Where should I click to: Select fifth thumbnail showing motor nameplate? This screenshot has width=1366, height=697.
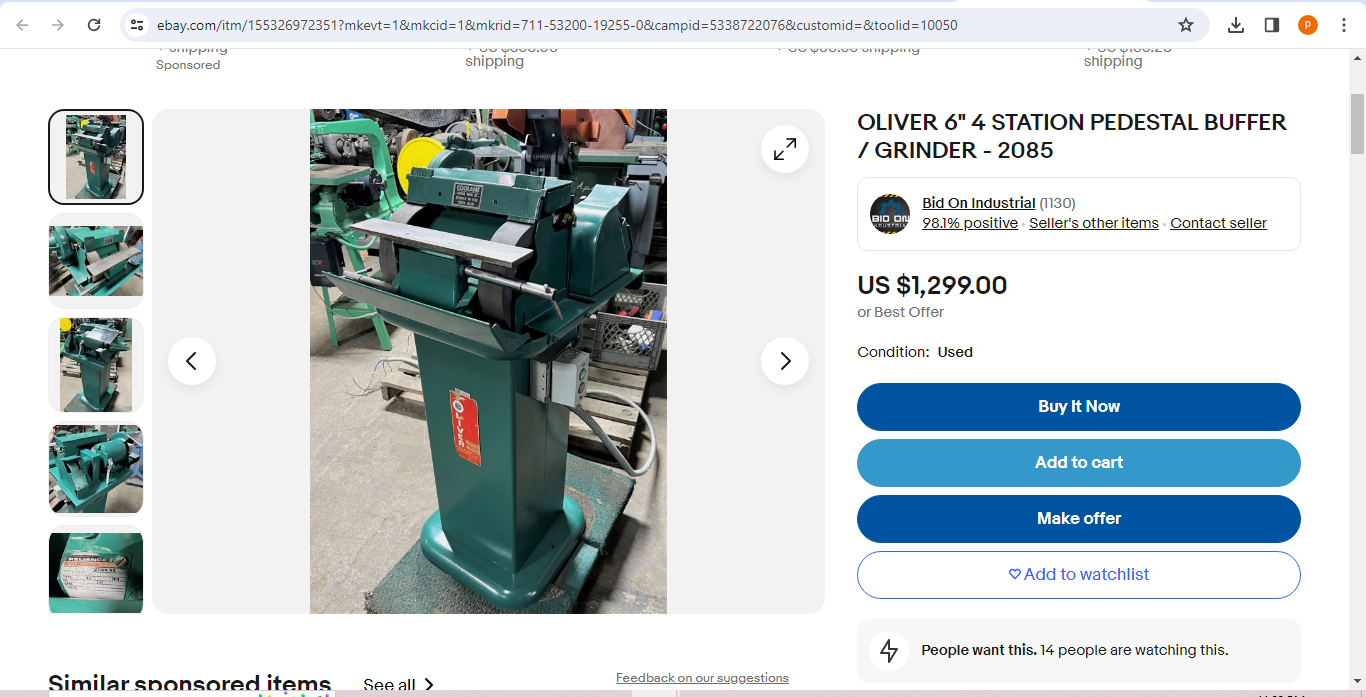point(96,570)
